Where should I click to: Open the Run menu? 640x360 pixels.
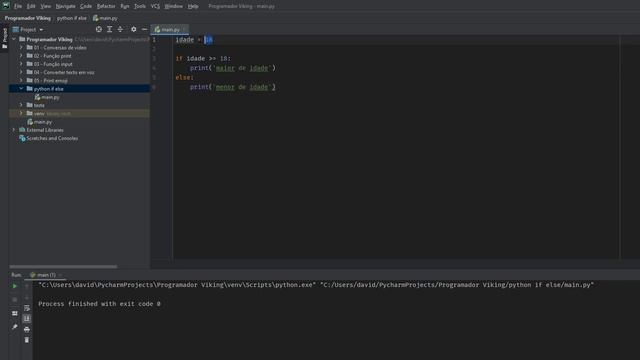click(x=125, y=6)
